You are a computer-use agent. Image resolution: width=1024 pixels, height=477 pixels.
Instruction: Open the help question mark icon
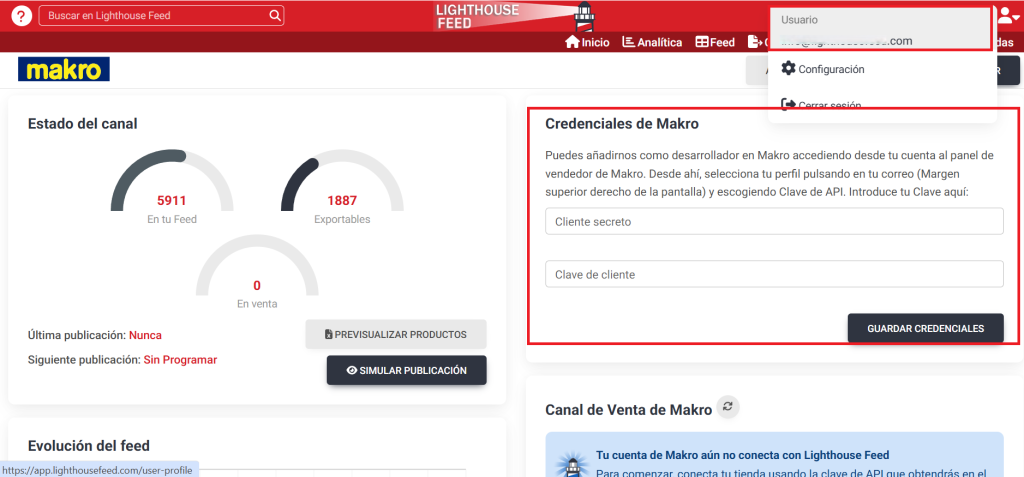pyautogui.click(x=22, y=16)
